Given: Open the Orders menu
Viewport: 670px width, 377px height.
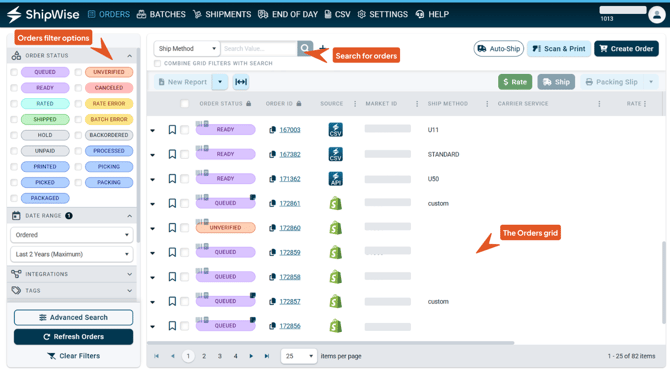Looking at the screenshot, I should tap(109, 14).
